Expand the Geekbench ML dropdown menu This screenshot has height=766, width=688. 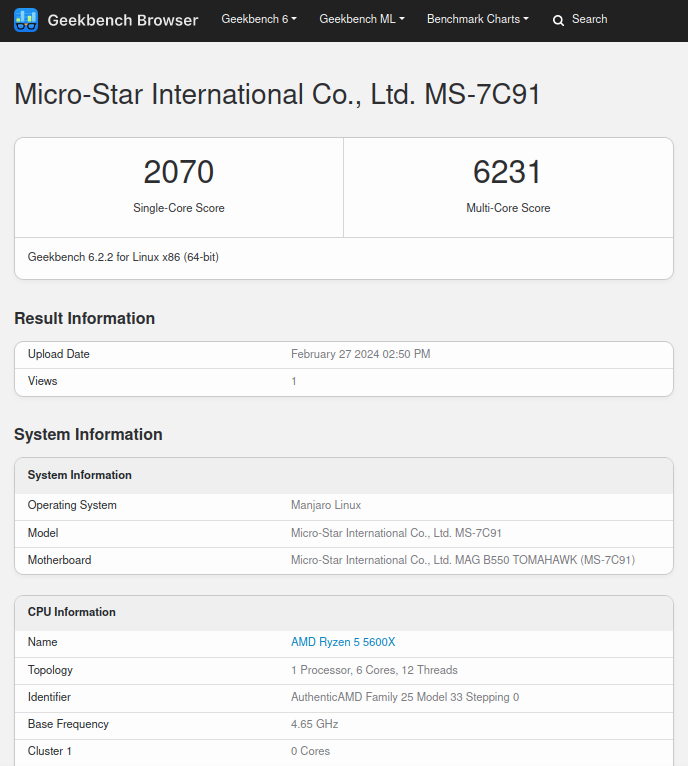tap(362, 19)
